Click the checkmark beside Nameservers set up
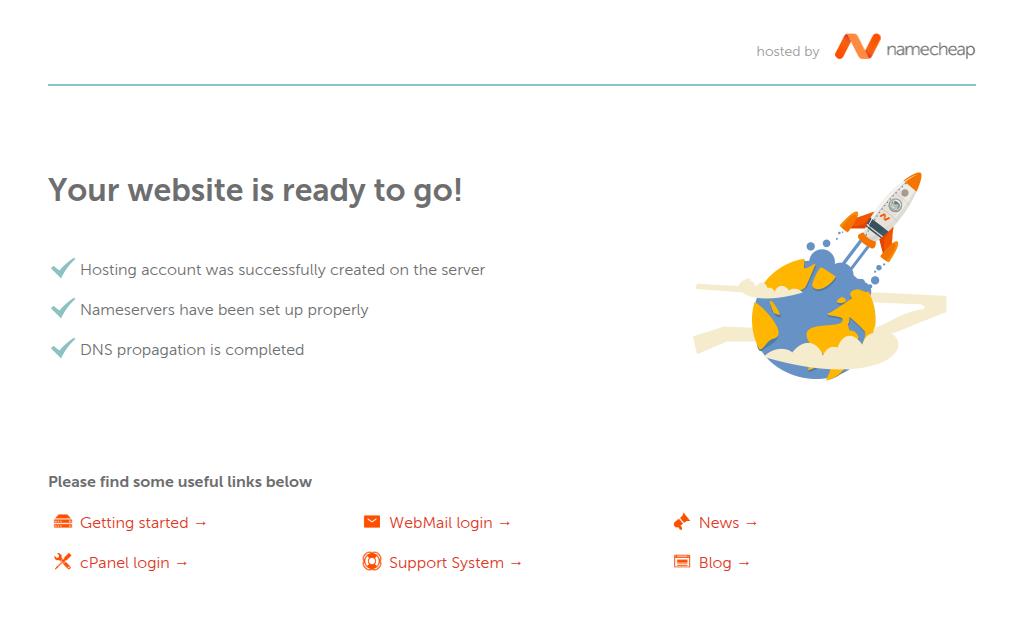Image resolution: width=1024 pixels, height=629 pixels. [63, 308]
